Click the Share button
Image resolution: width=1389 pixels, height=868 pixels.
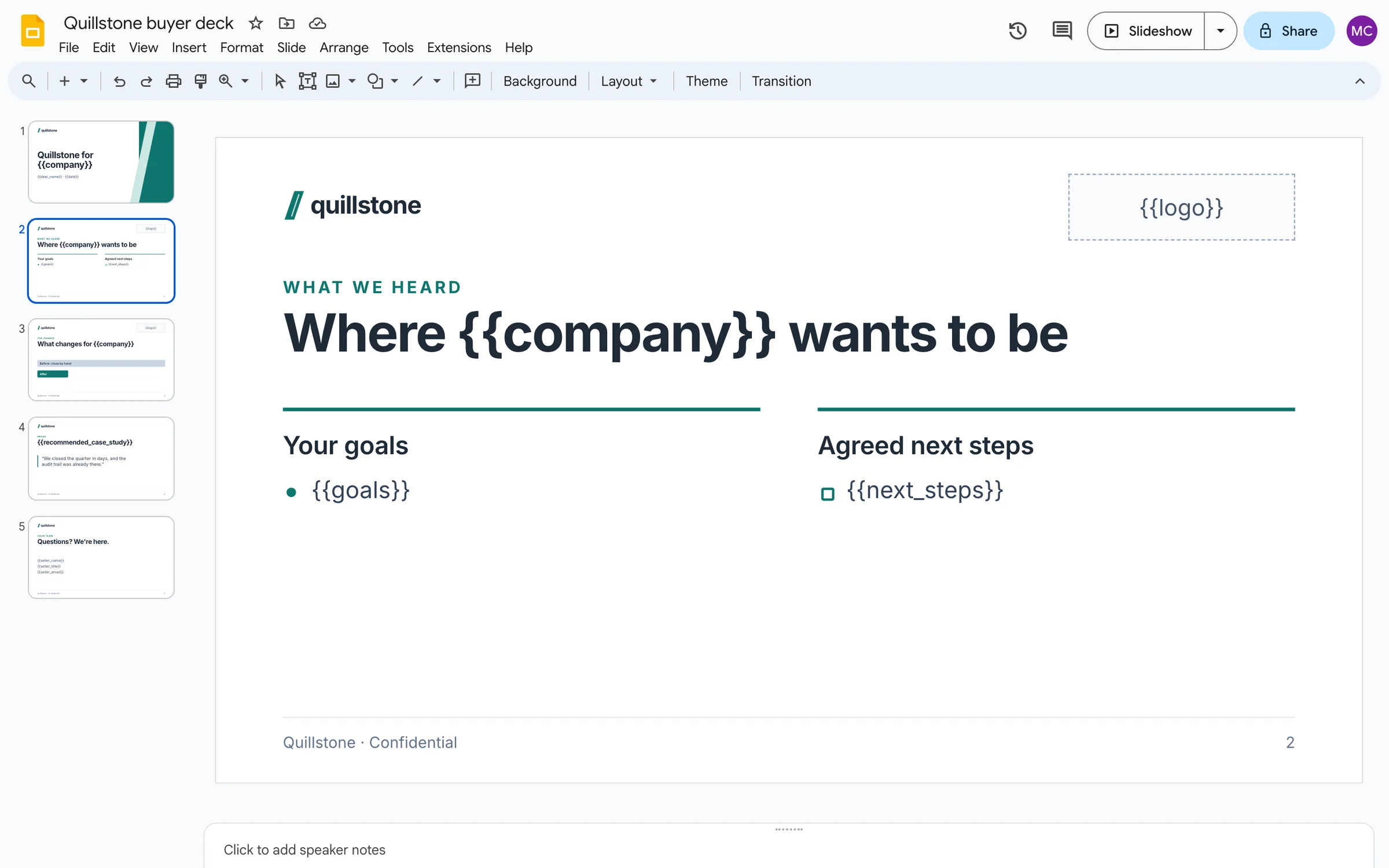[x=1289, y=31]
